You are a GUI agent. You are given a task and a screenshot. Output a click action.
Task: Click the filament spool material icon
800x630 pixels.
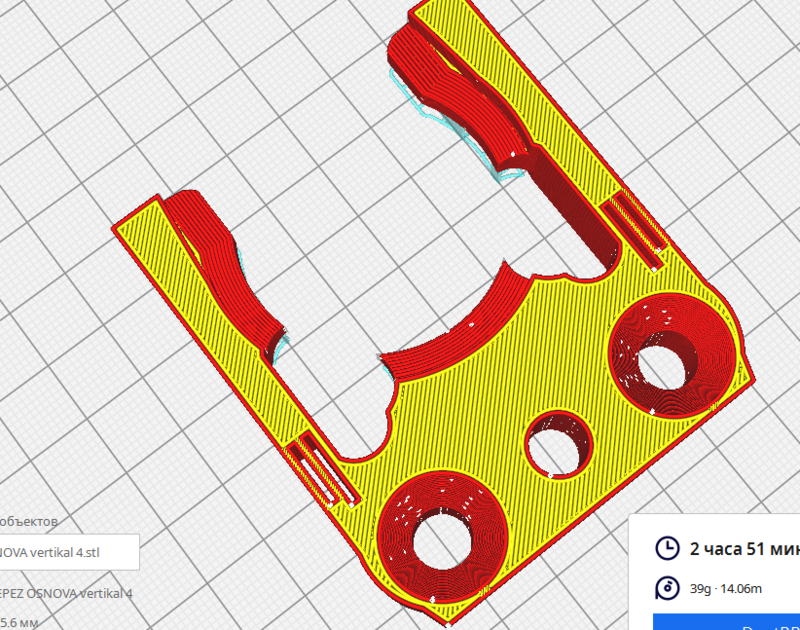666,588
